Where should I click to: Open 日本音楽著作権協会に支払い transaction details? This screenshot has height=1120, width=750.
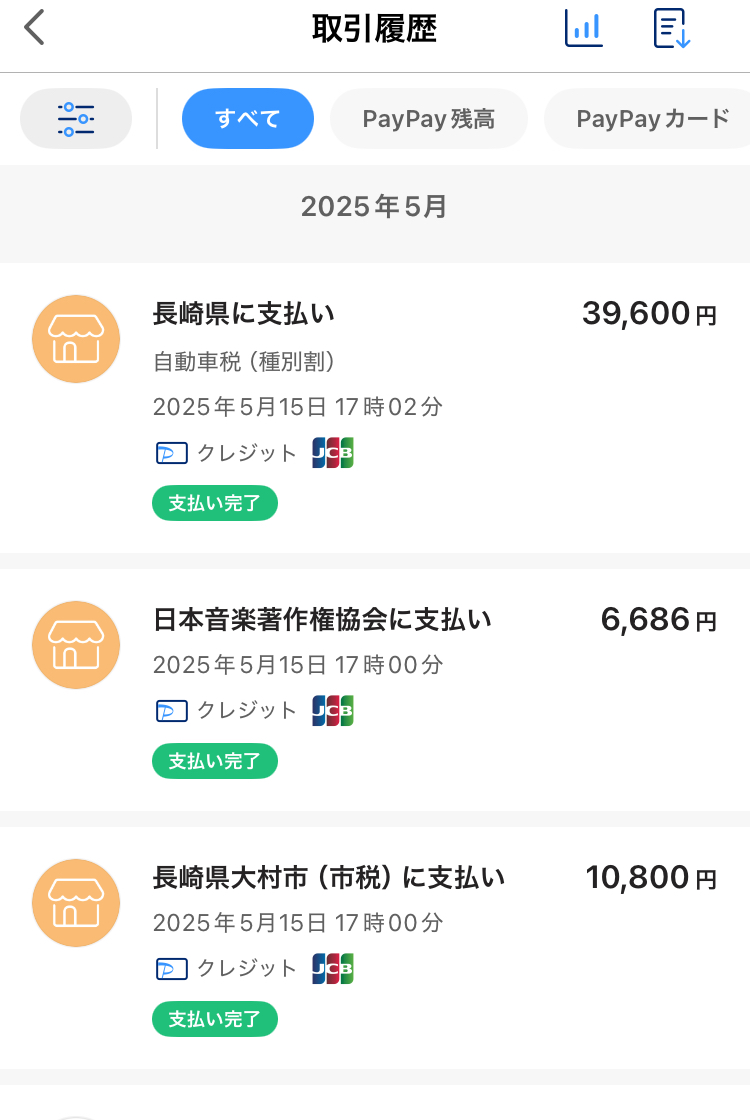[x=322, y=620]
